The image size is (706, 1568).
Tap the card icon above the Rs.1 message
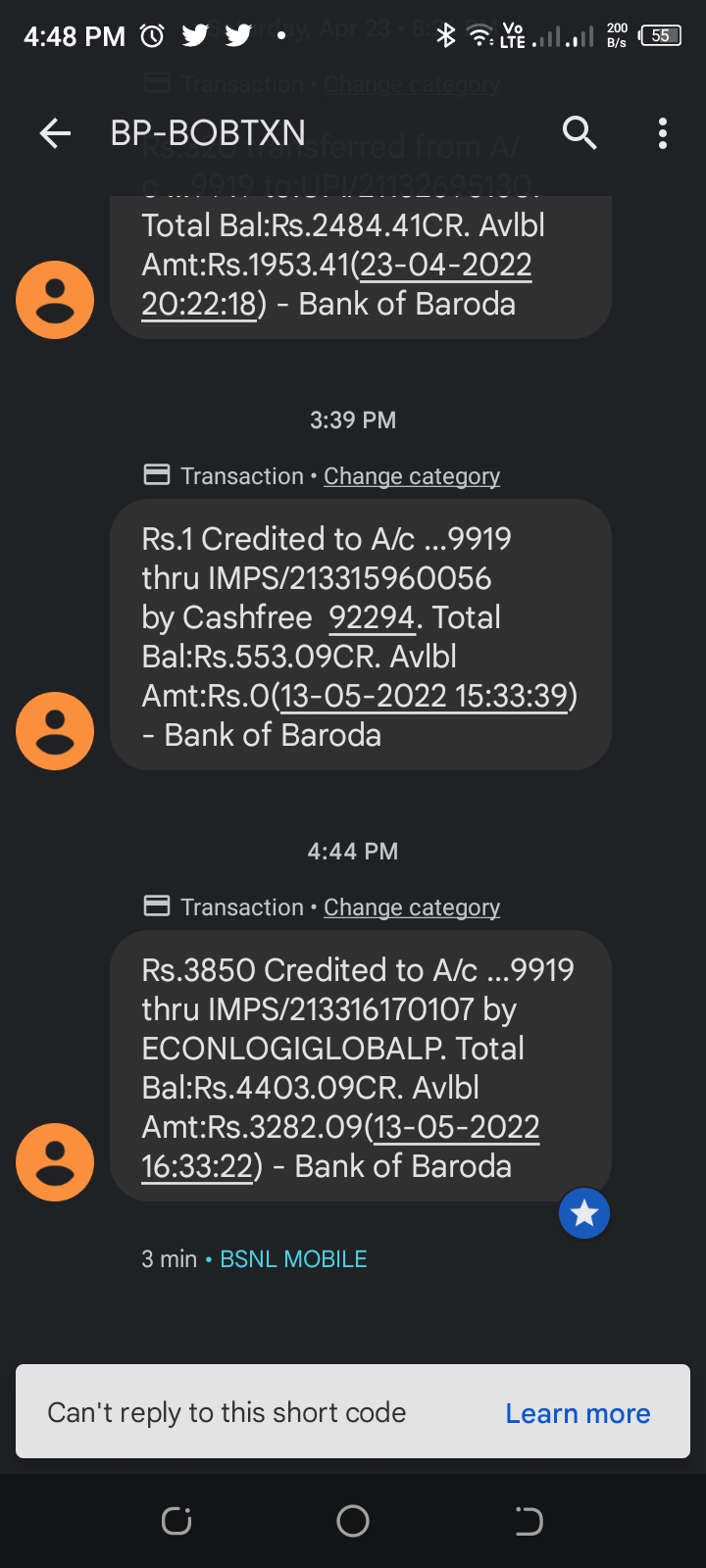157,475
